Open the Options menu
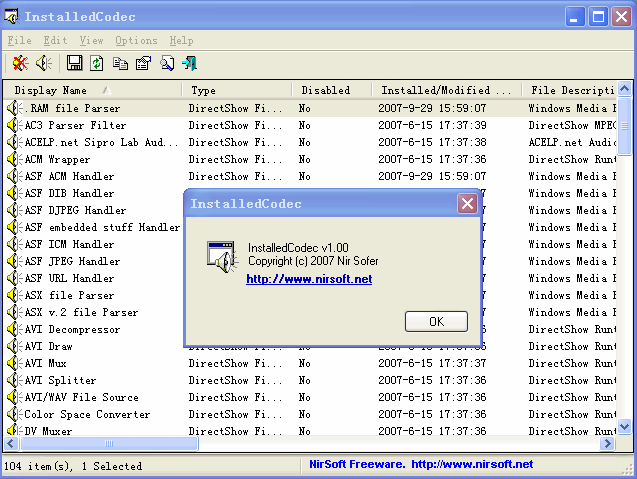The width and height of the screenshot is (637, 479). (136, 41)
